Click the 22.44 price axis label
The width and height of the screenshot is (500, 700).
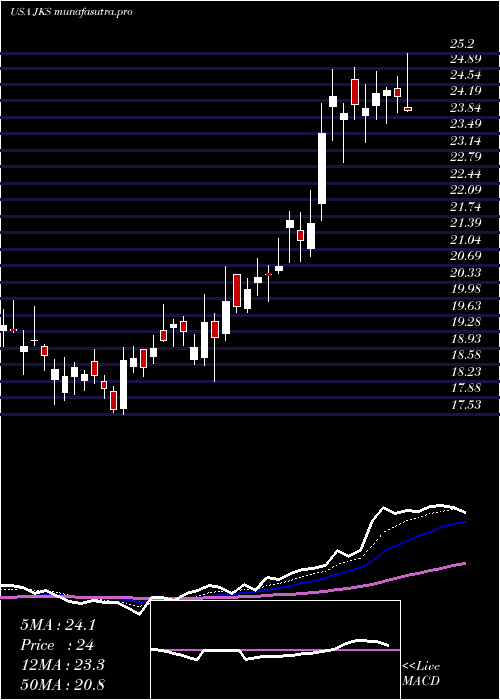pyautogui.click(x=465, y=174)
